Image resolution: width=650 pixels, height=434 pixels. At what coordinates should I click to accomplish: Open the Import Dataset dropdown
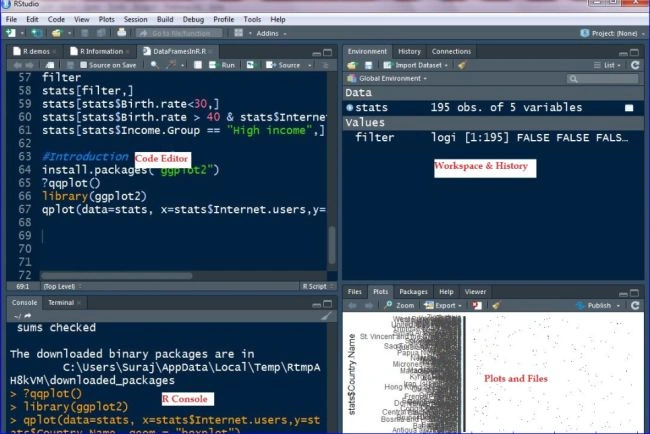click(416, 65)
